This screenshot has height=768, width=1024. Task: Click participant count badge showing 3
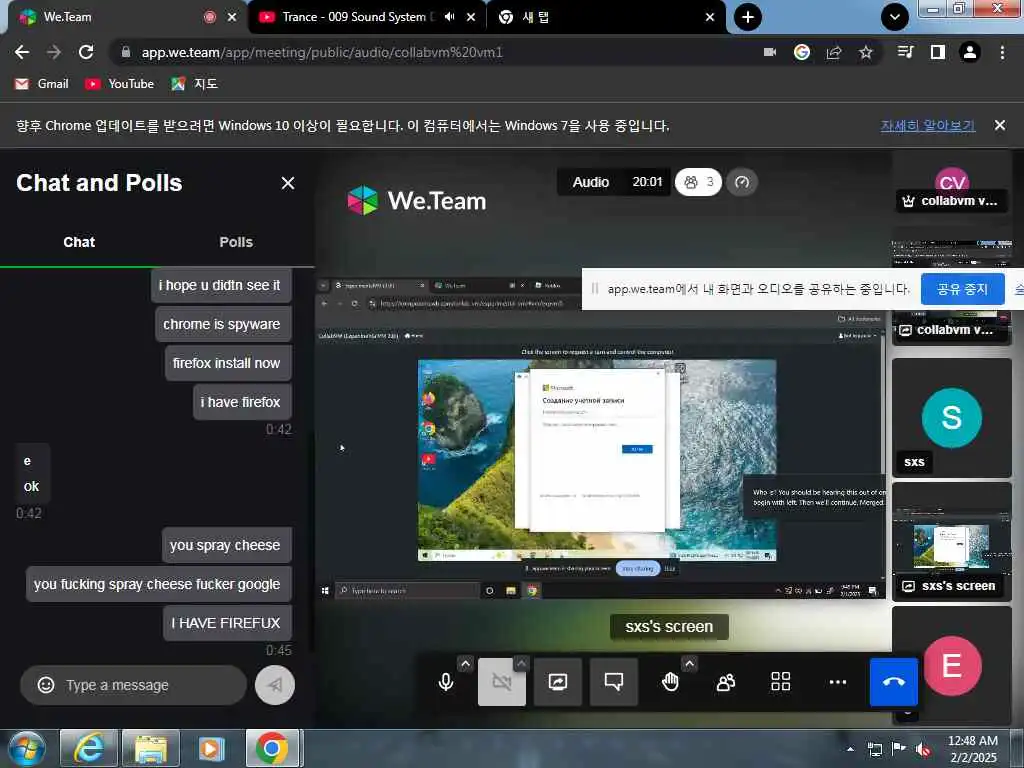pos(698,182)
